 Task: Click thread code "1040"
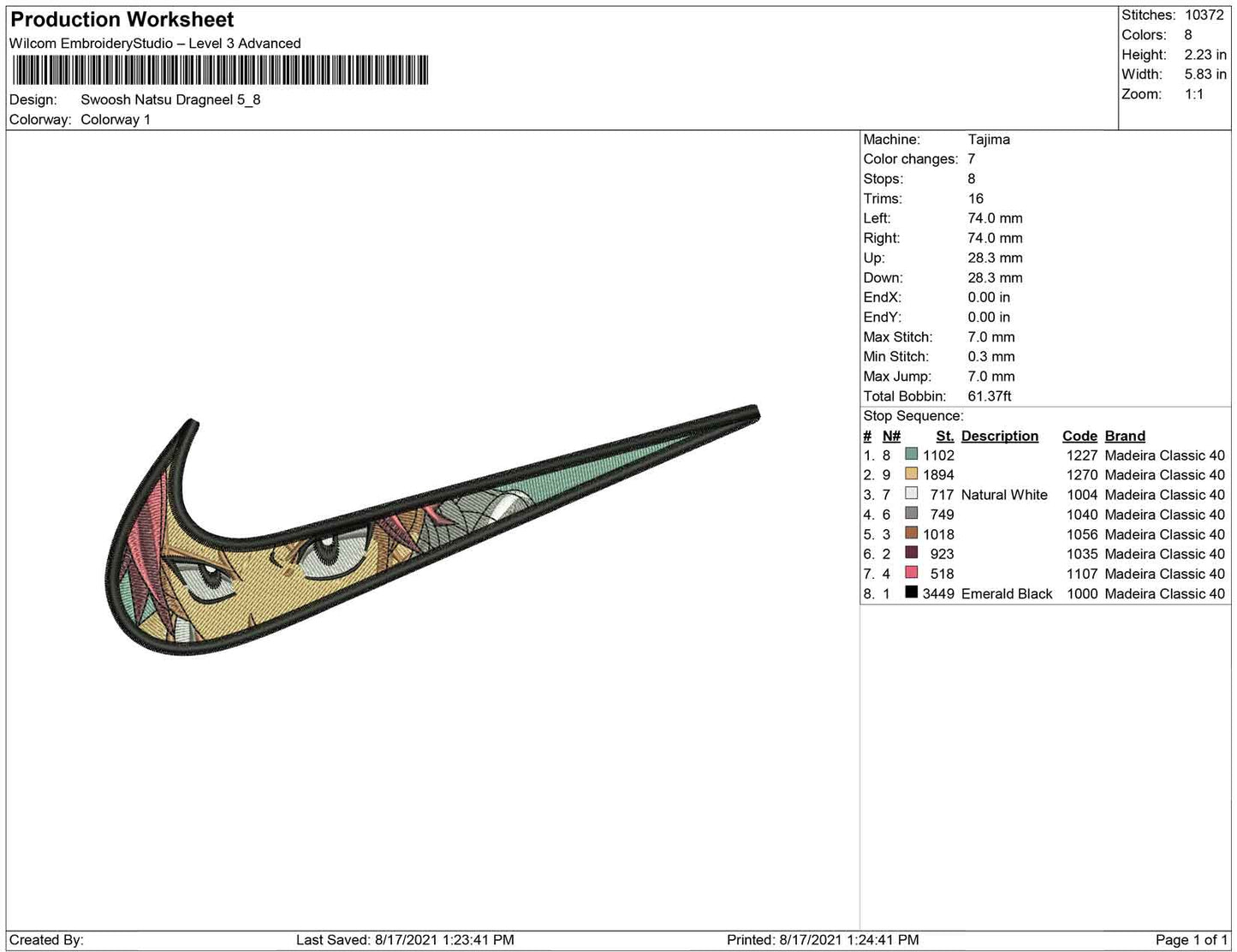pyautogui.click(x=1082, y=515)
